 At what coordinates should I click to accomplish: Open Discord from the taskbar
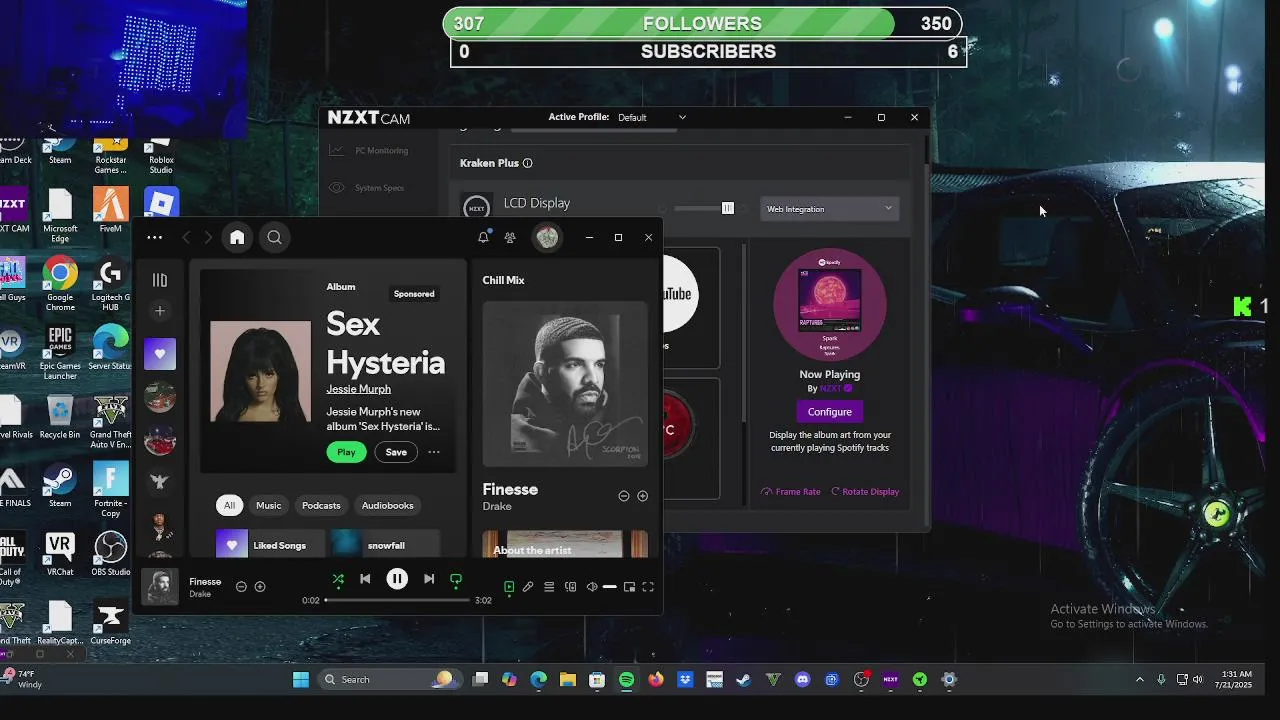click(x=802, y=680)
